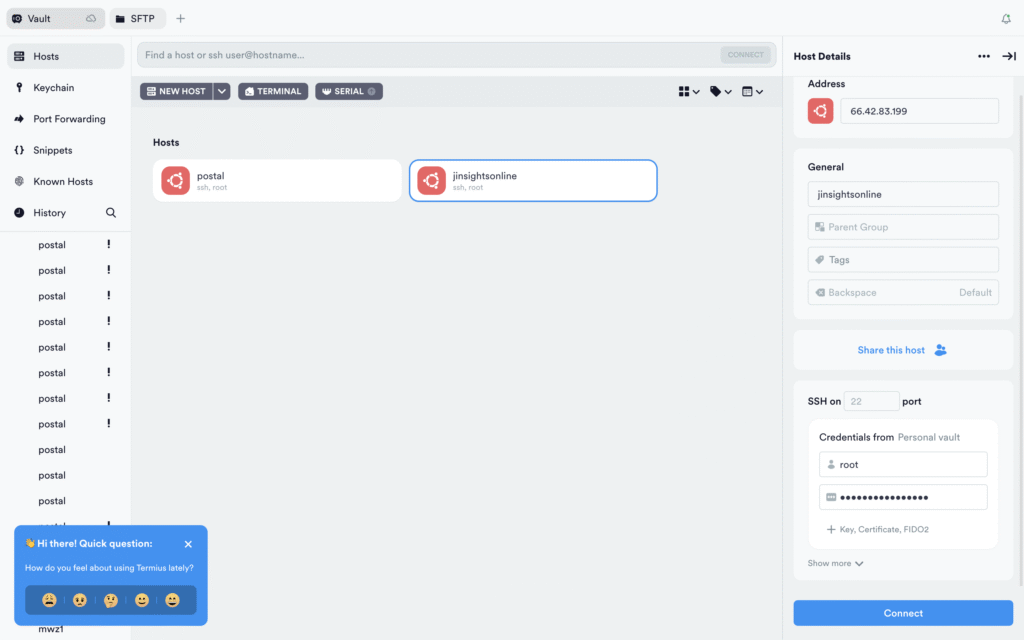Image resolution: width=1024 pixels, height=640 pixels.
Task: Click the Tags input field
Action: tap(903, 259)
